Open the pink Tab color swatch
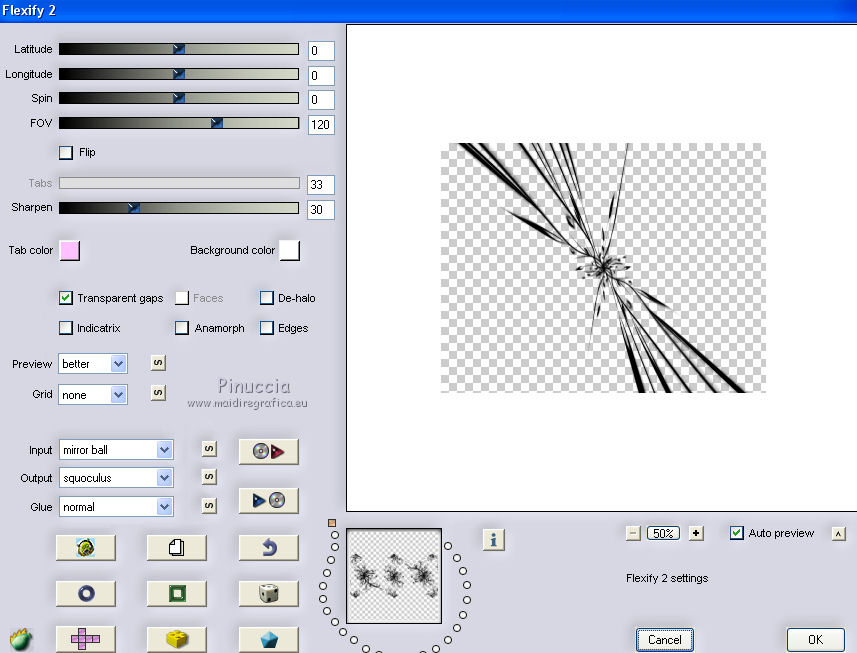Viewport: 857px width, 653px height. 69,251
